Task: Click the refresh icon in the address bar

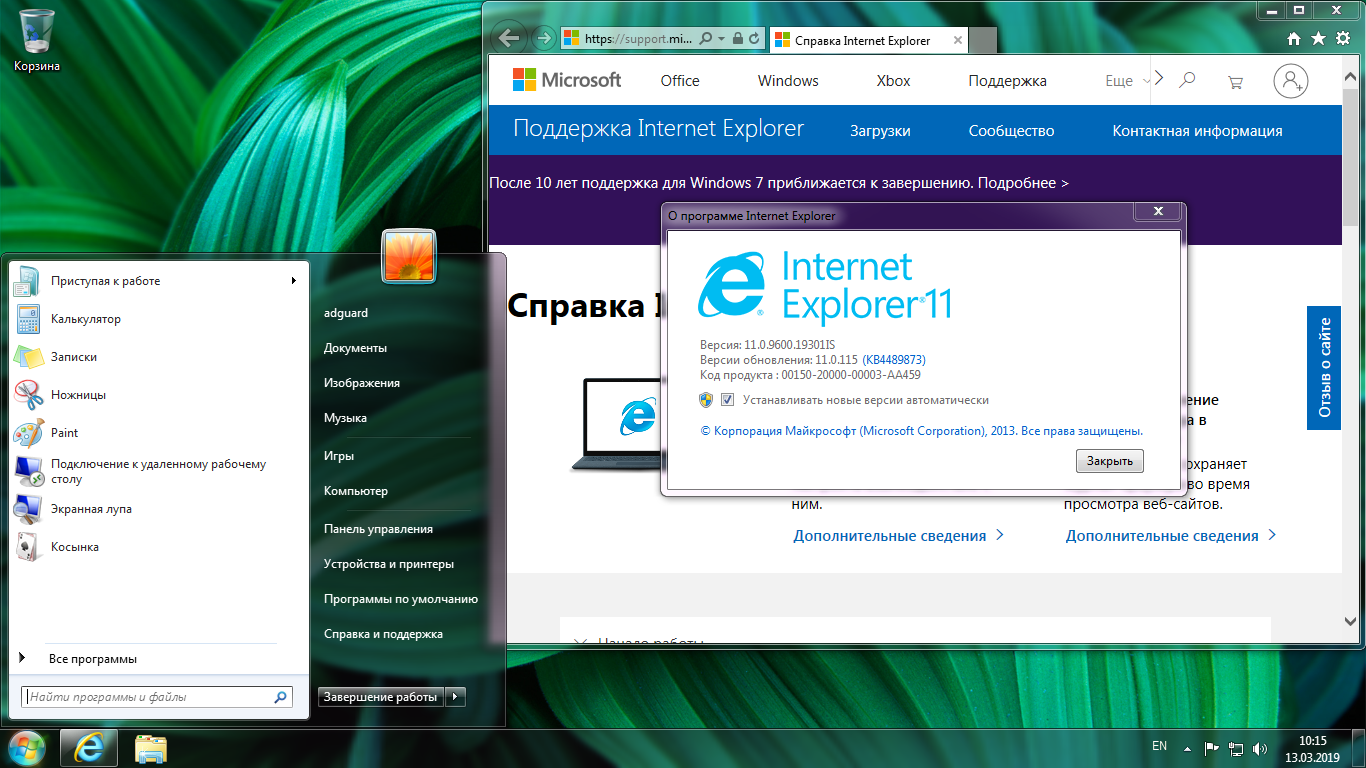Action: click(x=754, y=40)
